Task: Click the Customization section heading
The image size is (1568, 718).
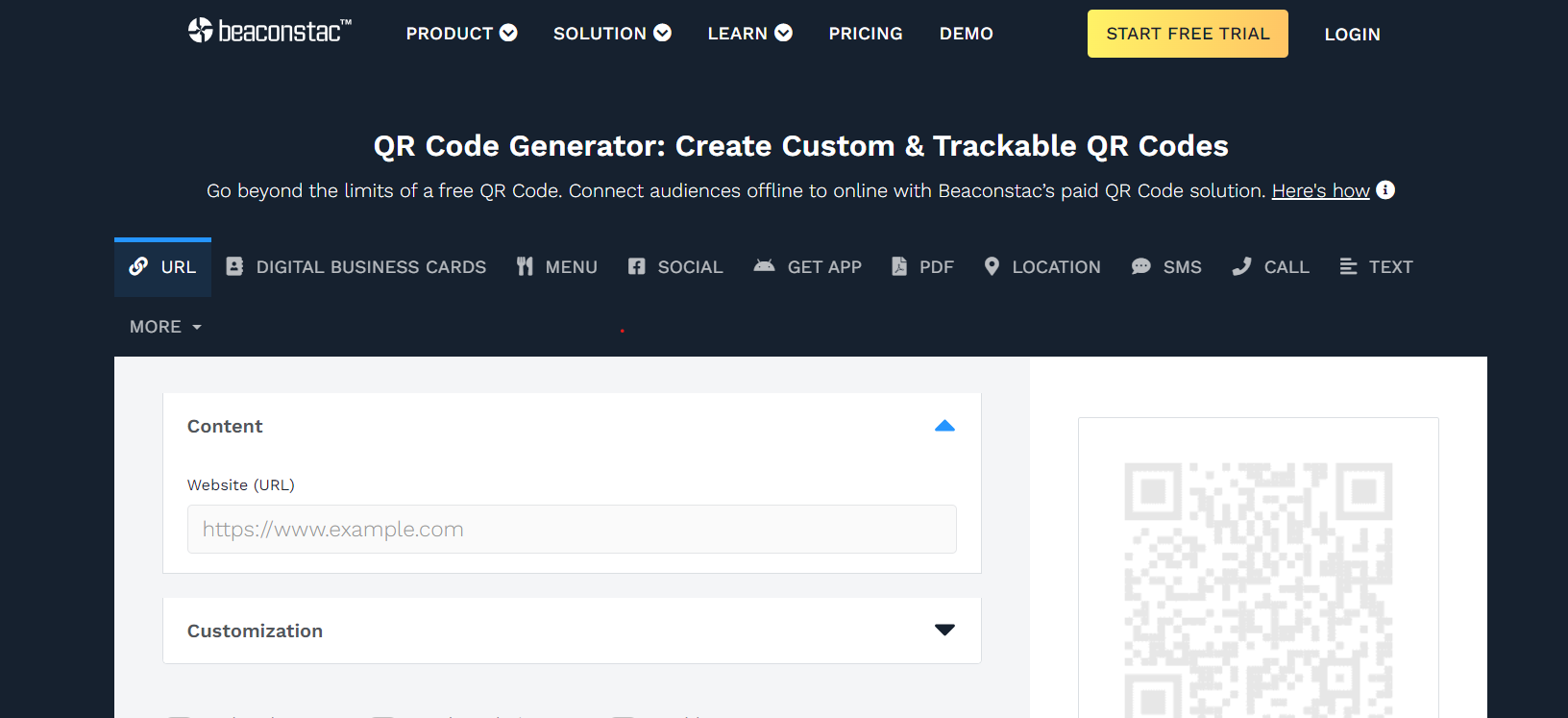Action: (x=255, y=631)
